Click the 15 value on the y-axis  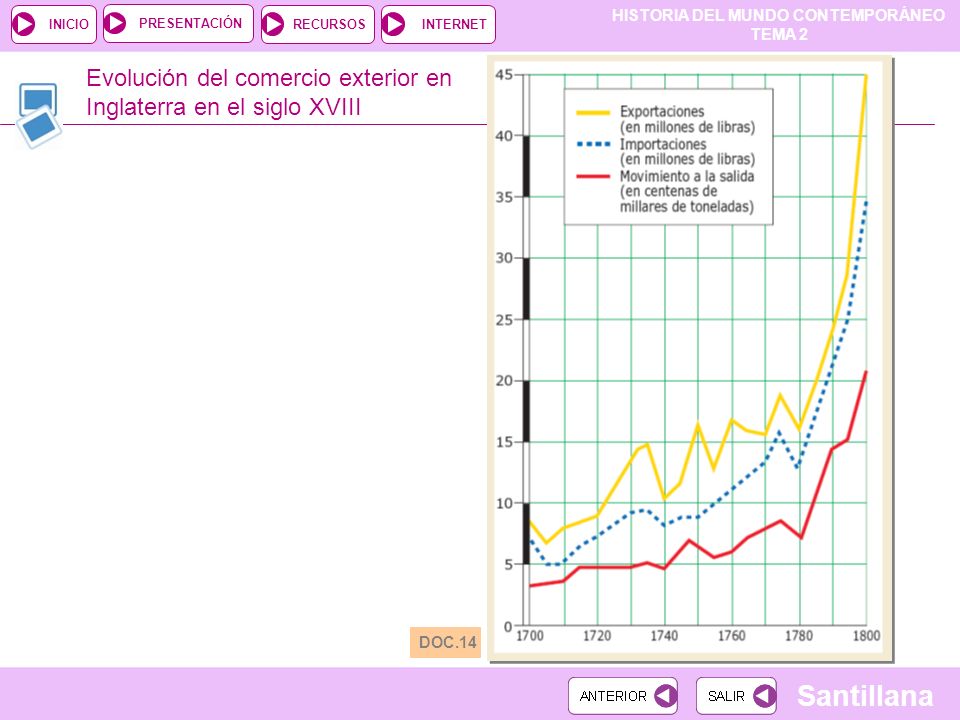tap(504, 442)
